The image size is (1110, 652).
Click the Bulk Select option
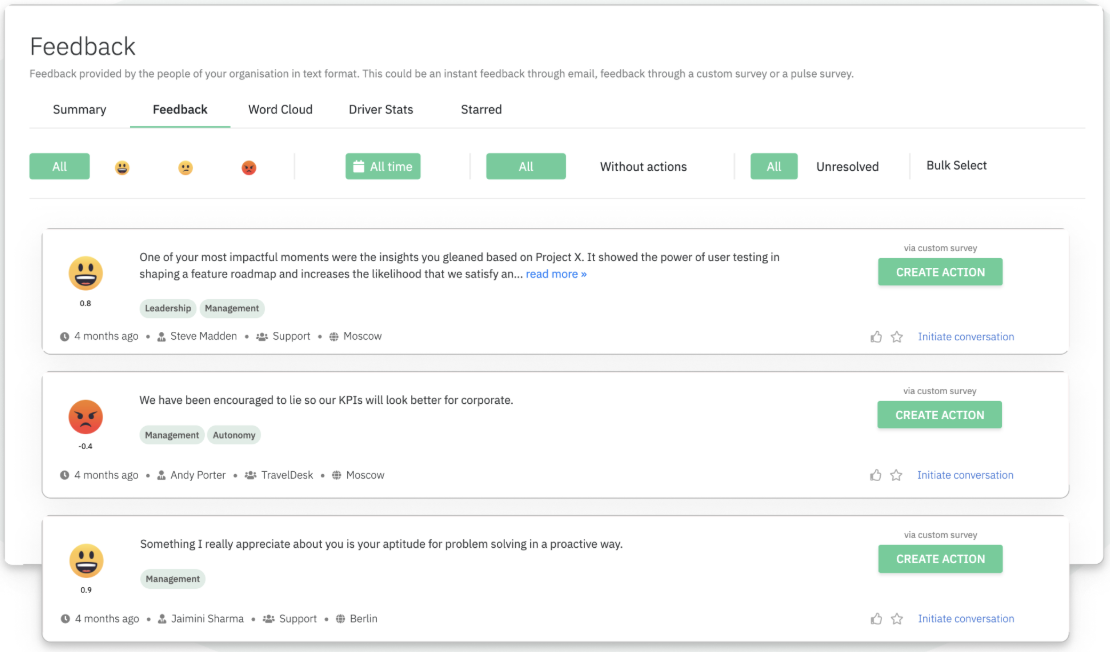point(956,166)
